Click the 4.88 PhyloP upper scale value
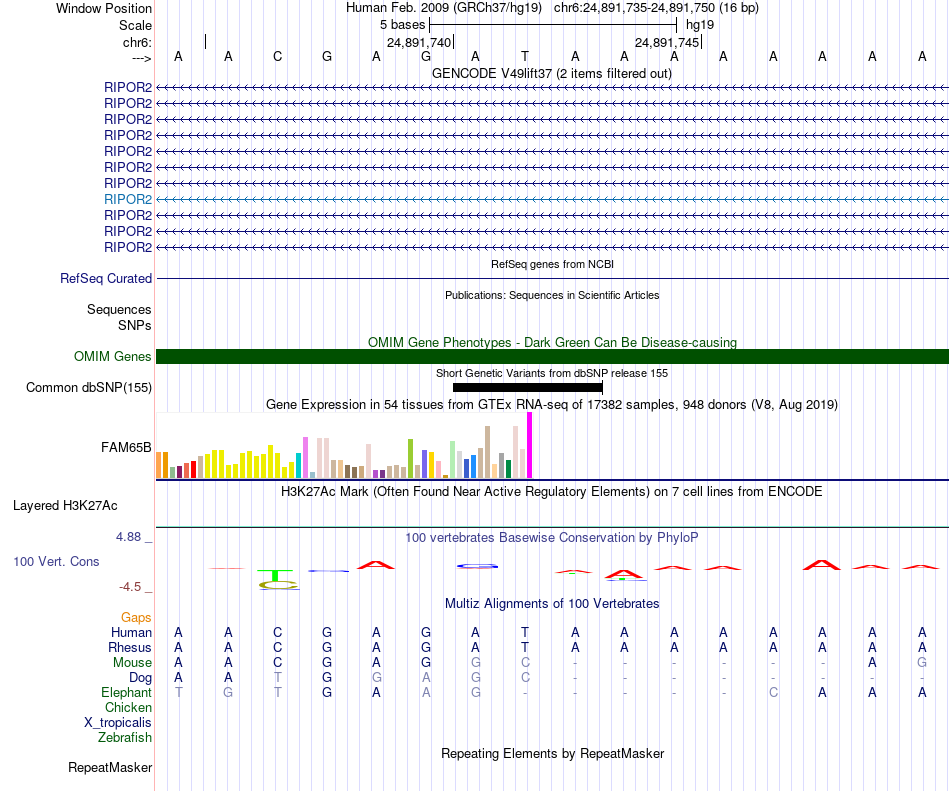This screenshot has height=791, width=950. (x=128, y=537)
